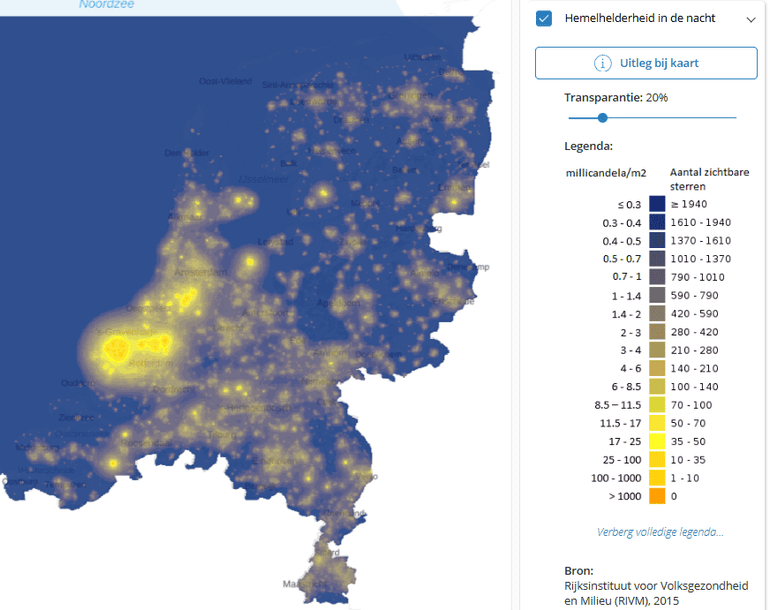Screen dimensions: 770x610
Task: Click the Maastricht label on the map
Action: 304,584
